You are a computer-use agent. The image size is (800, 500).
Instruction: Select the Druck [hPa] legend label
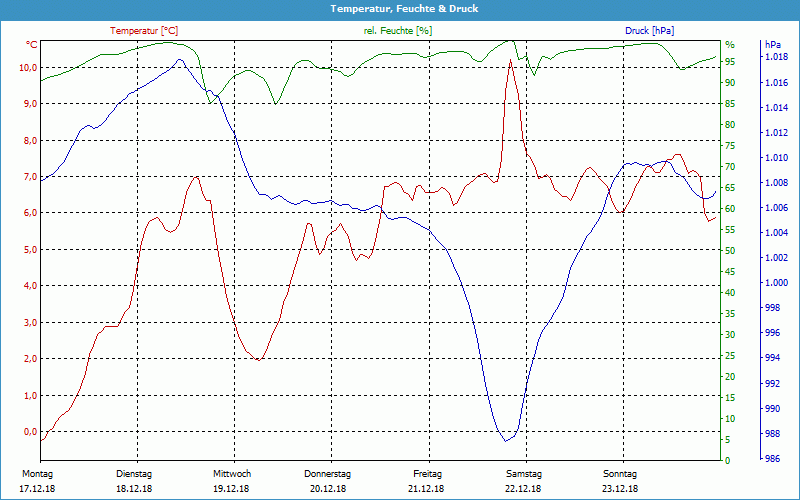click(653, 31)
